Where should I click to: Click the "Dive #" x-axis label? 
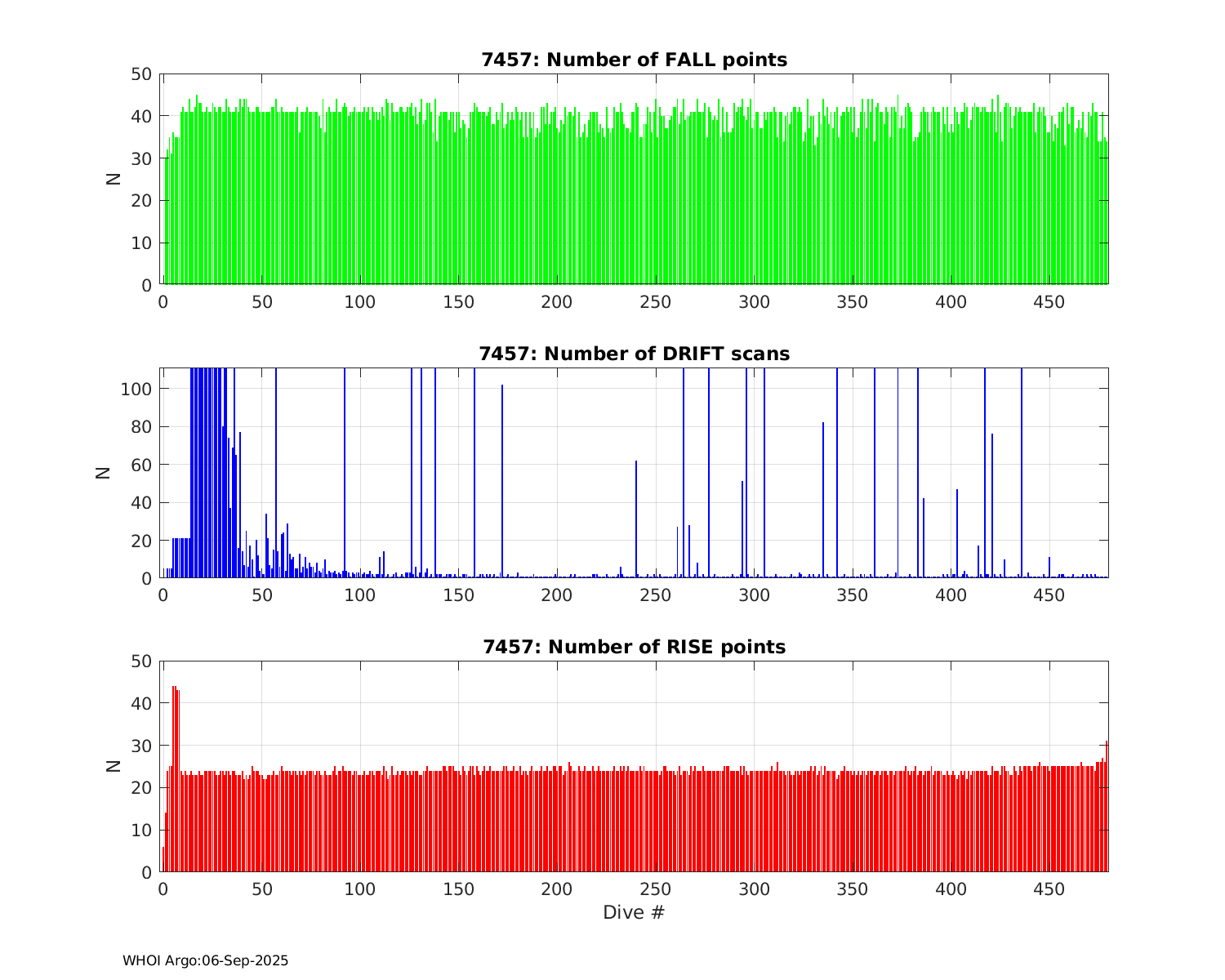click(x=634, y=912)
